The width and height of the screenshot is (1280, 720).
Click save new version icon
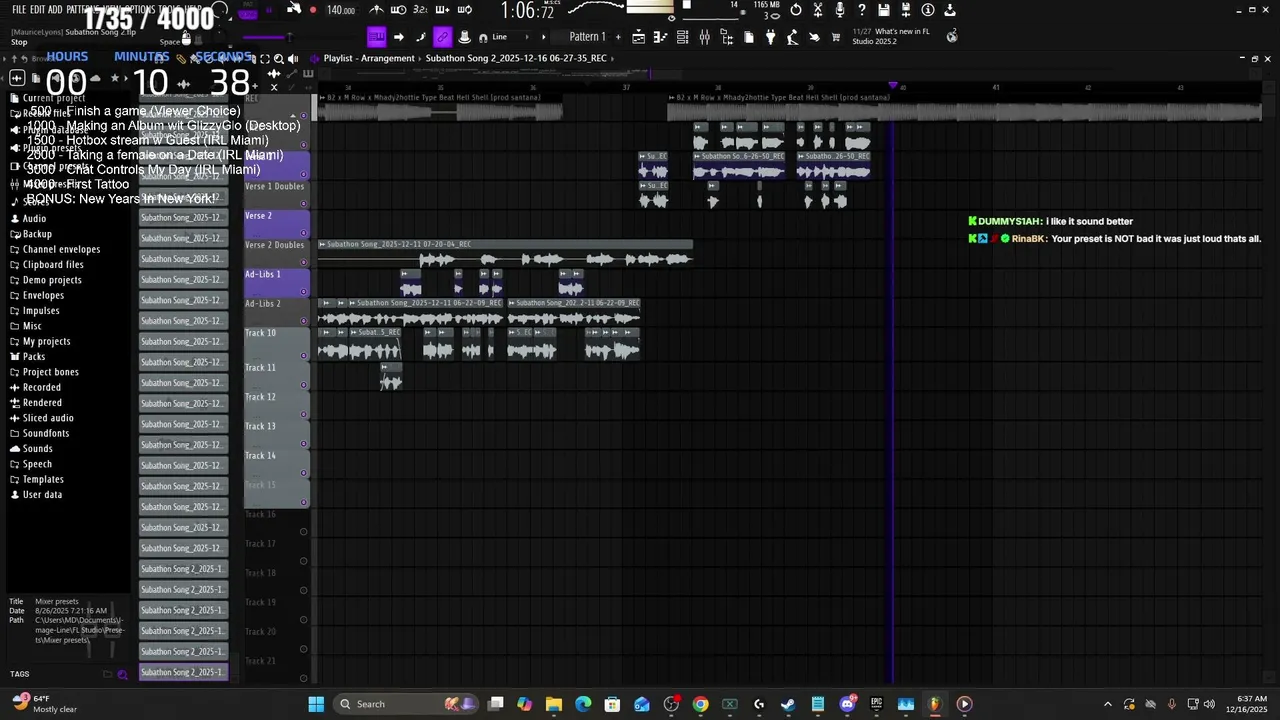click(906, 10)
